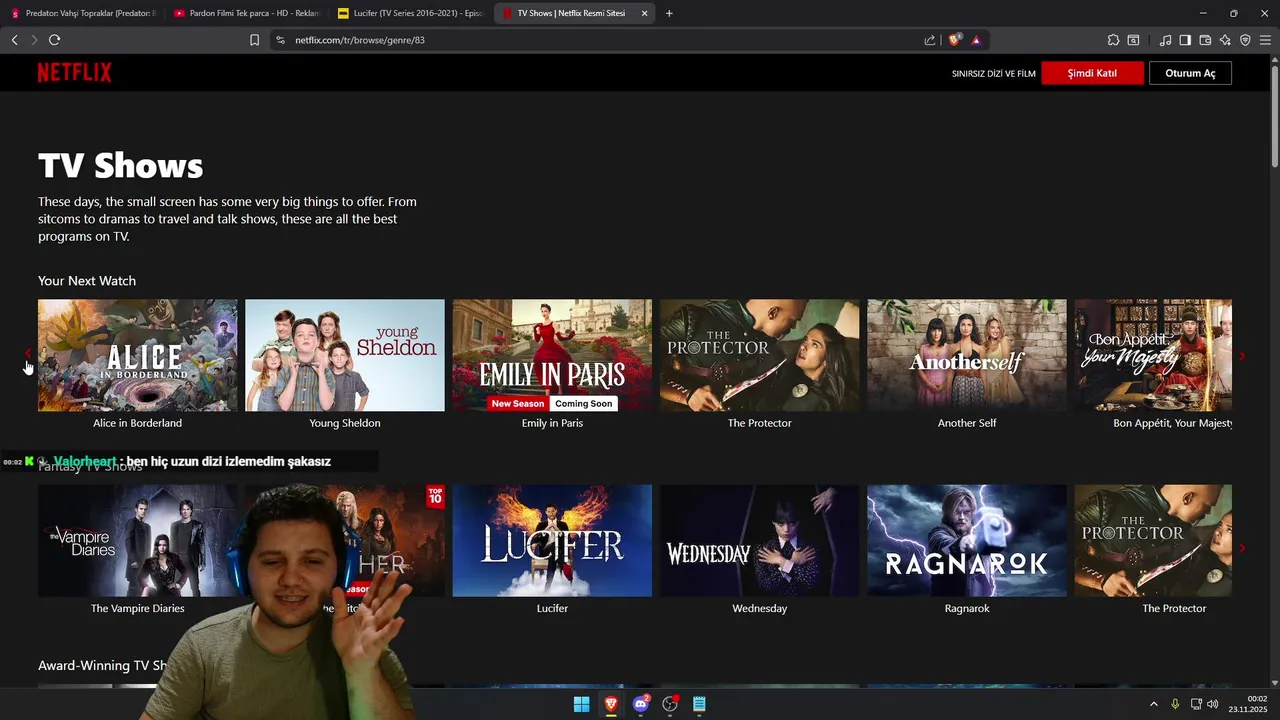Open The Protector in Your Next Watch
The height and width of the screenshot is (720, 1280).
(759, 355)
